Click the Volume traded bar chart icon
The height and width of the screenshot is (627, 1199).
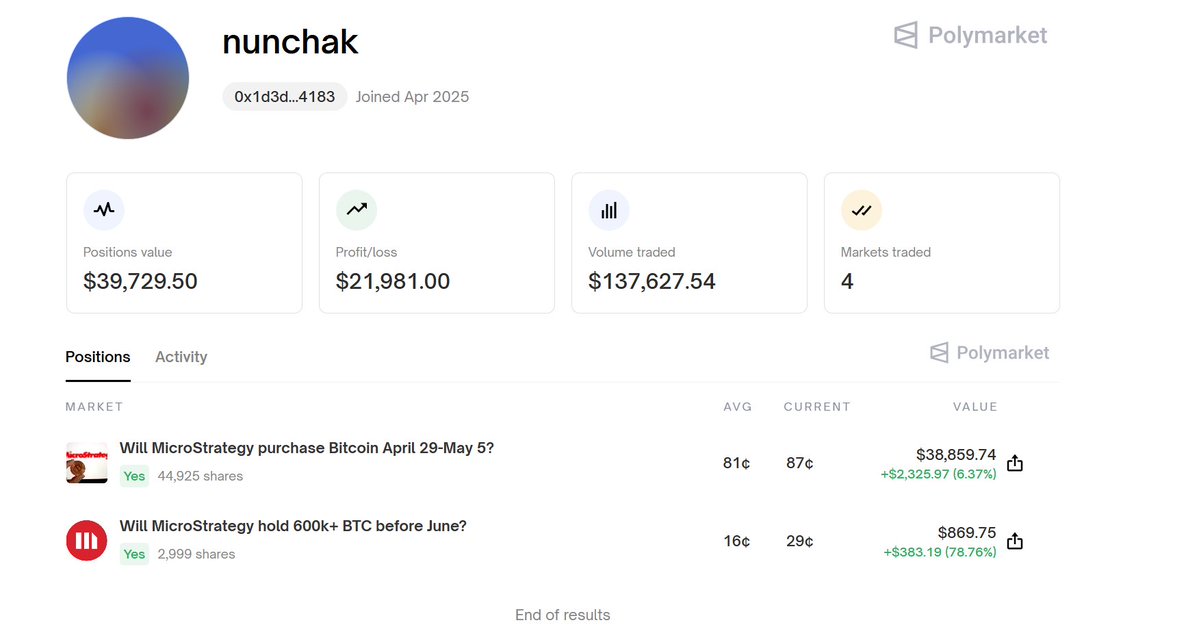click(609, 210)
